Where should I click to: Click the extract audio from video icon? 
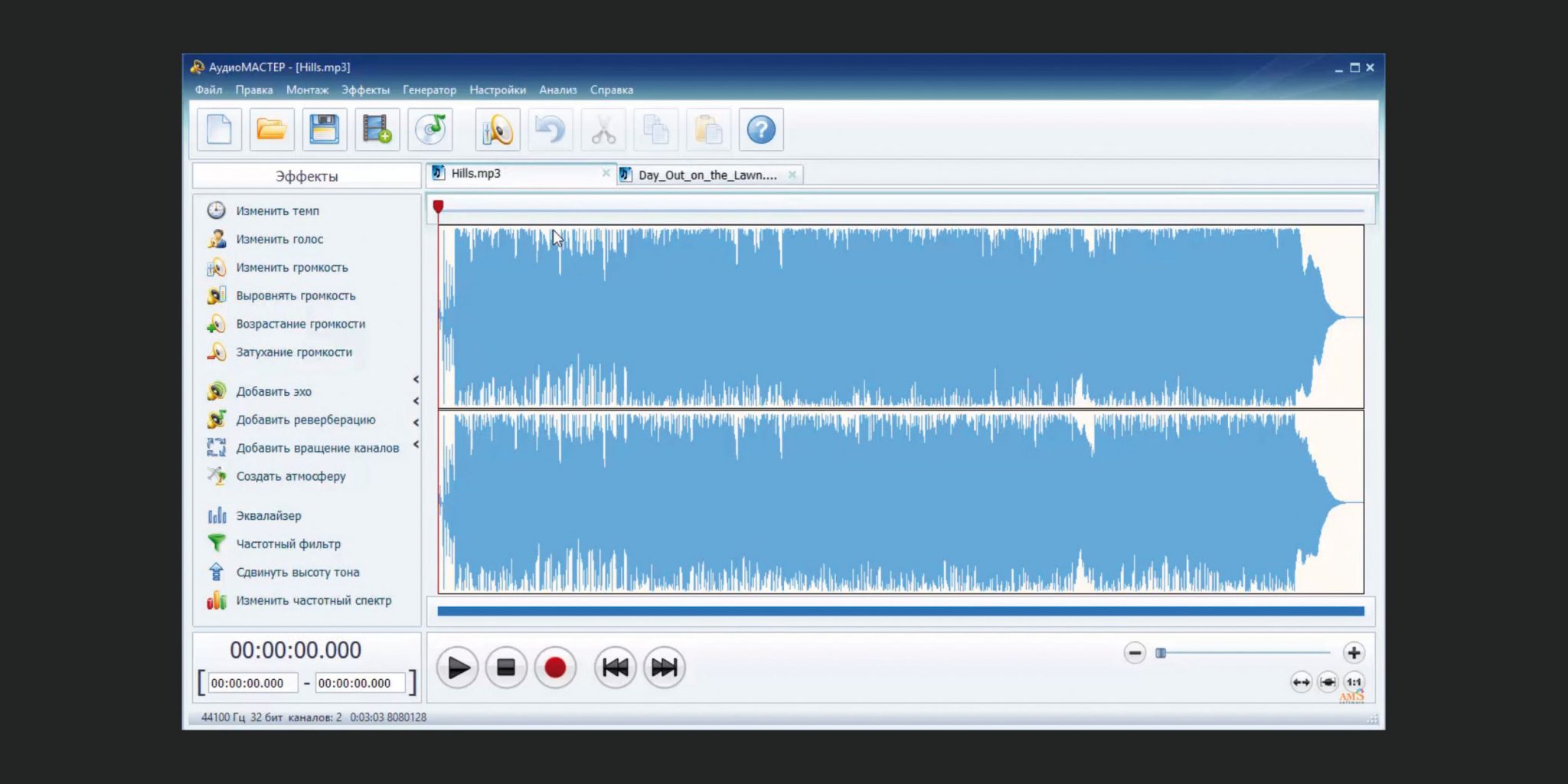pyautogui.click(x=377, y=129)
